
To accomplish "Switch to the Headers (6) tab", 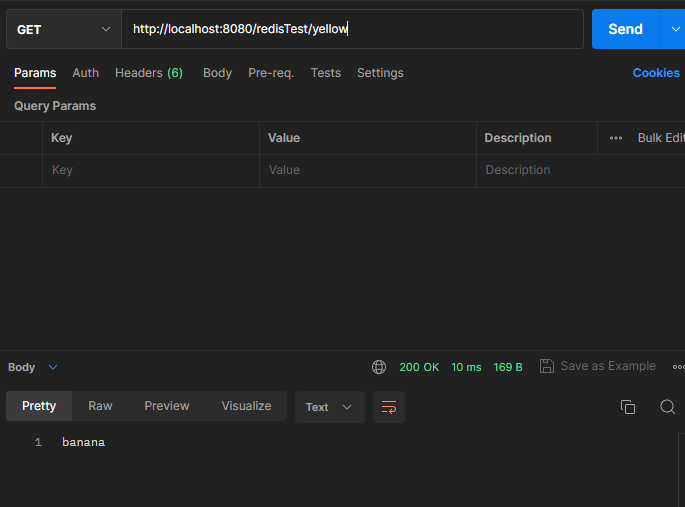I will (x=148, y=73).
